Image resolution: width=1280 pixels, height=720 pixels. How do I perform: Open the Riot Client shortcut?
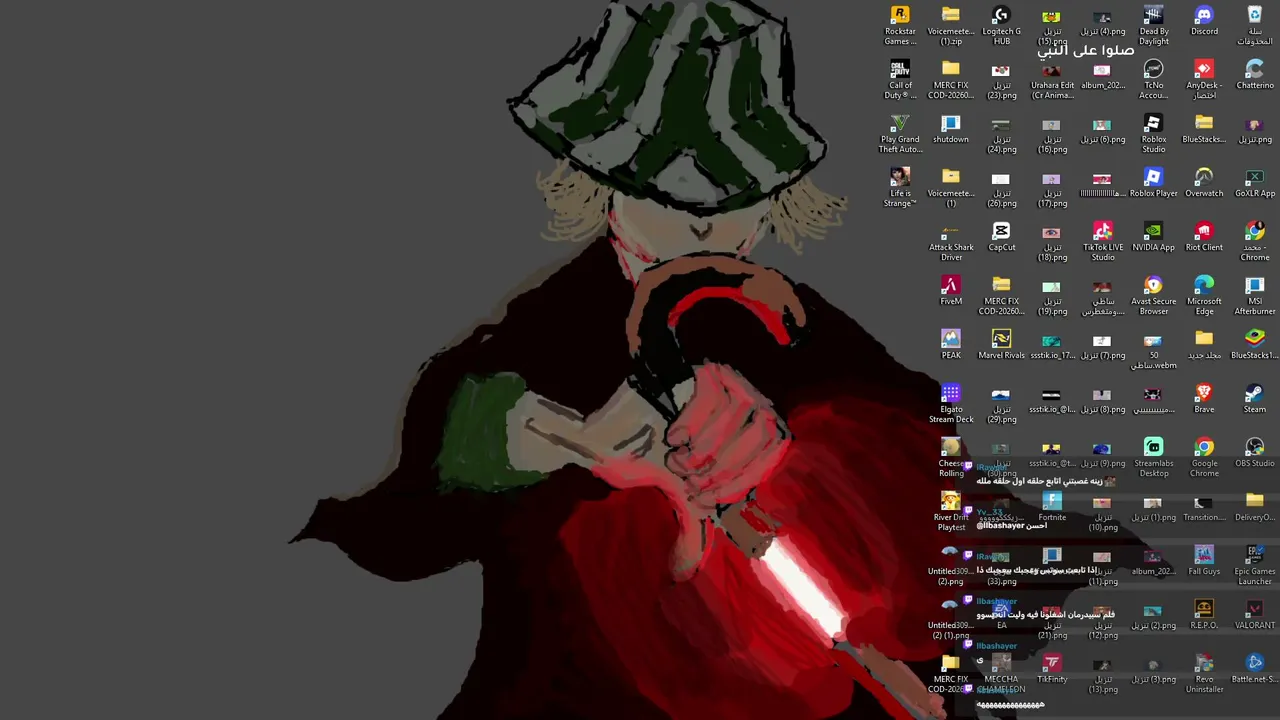tap(1204, 236)
